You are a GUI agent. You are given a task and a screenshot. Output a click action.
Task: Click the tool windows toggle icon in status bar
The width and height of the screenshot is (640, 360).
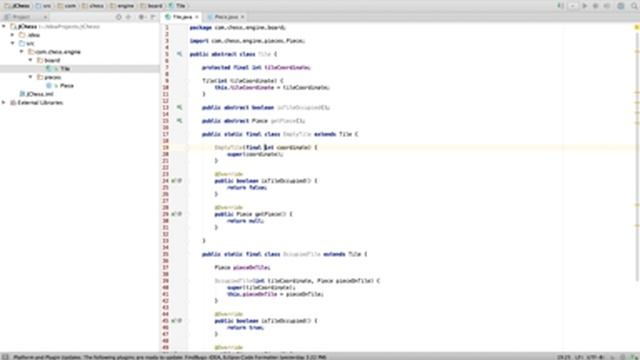point(5,357)
